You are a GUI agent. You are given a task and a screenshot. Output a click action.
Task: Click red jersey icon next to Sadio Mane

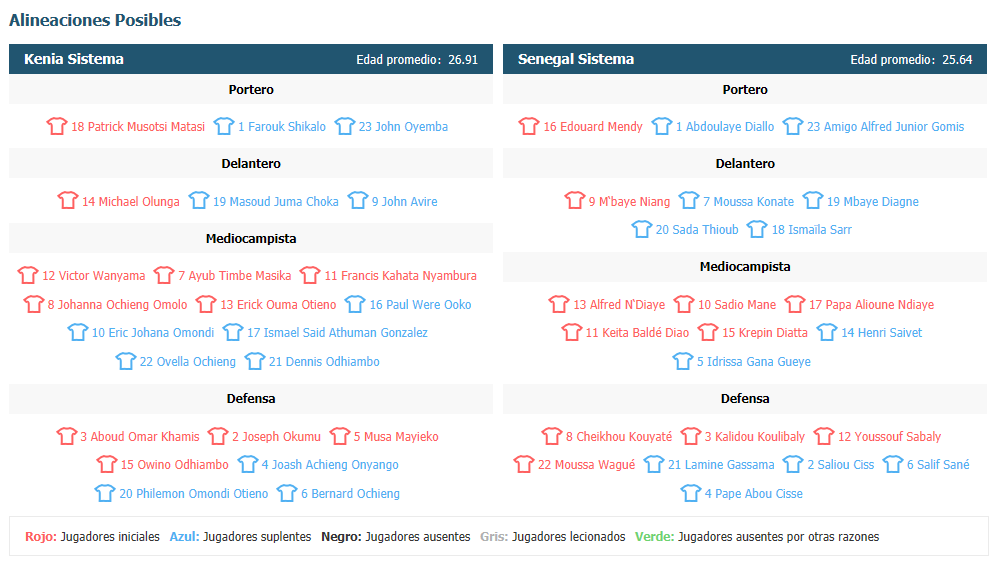click(683, 304)
